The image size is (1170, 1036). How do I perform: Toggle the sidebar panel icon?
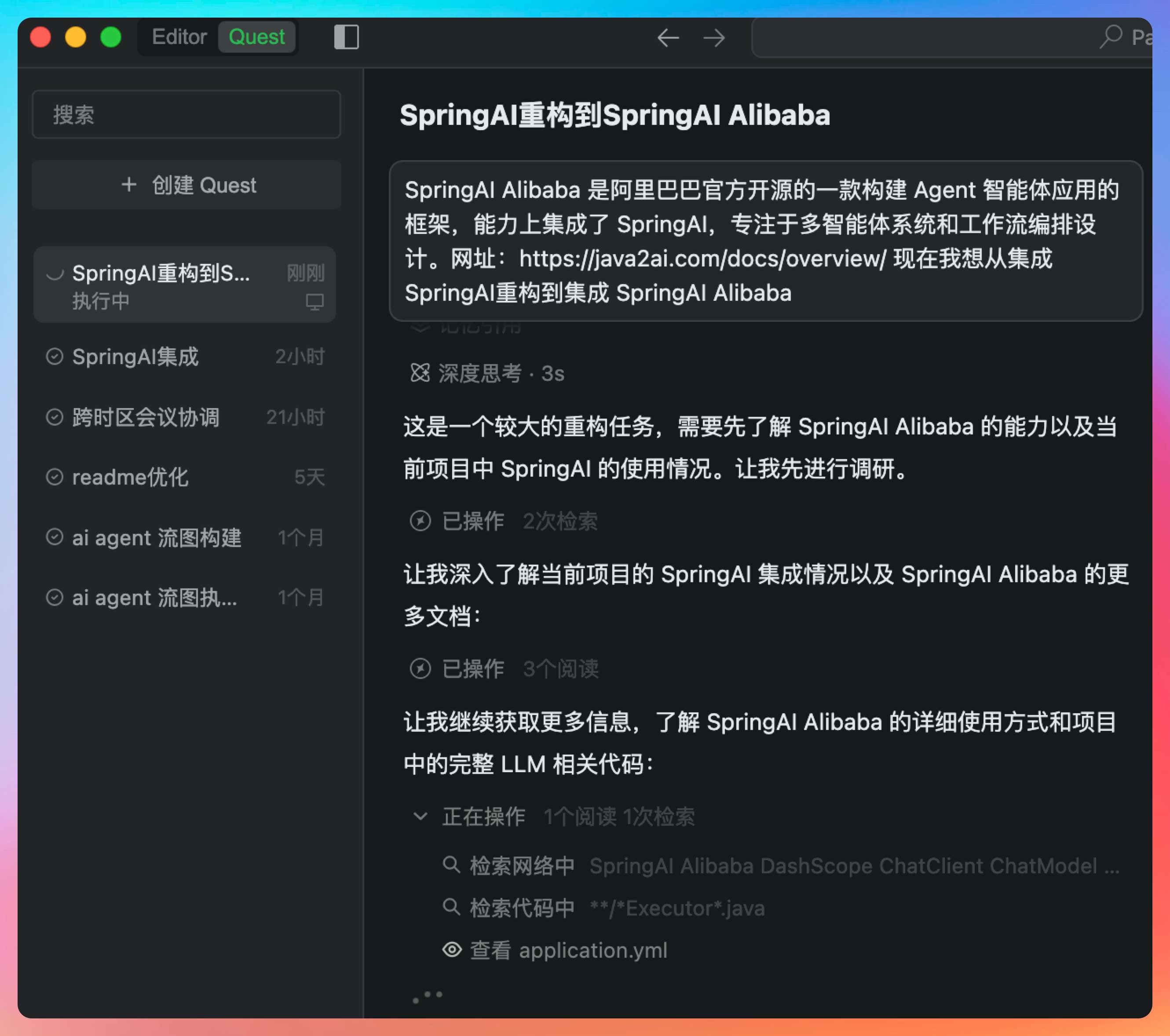[346, 37]
